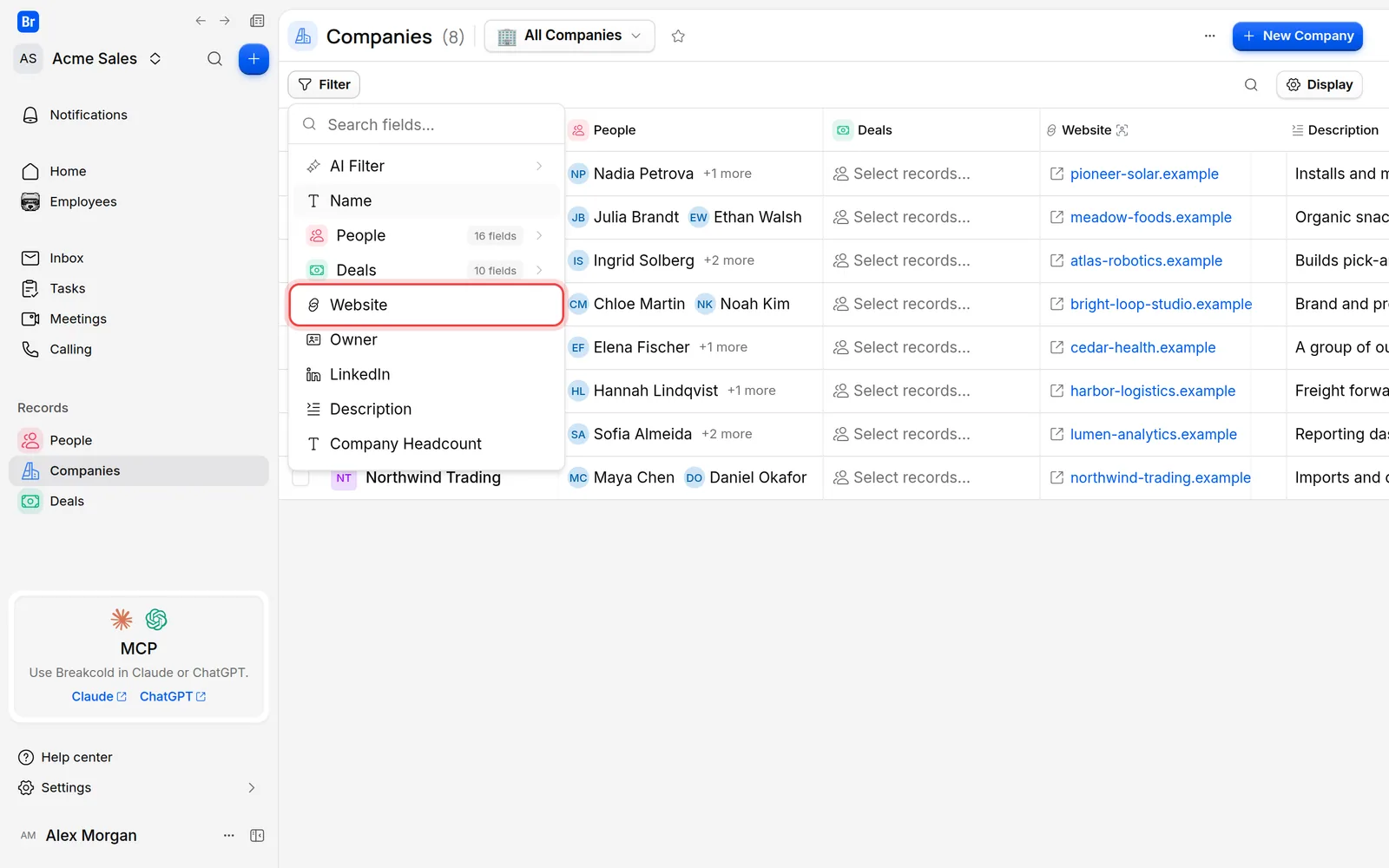1389x868 pixels.
Task: Expand People fields chevron in filter list
Action: click(539, 235)
